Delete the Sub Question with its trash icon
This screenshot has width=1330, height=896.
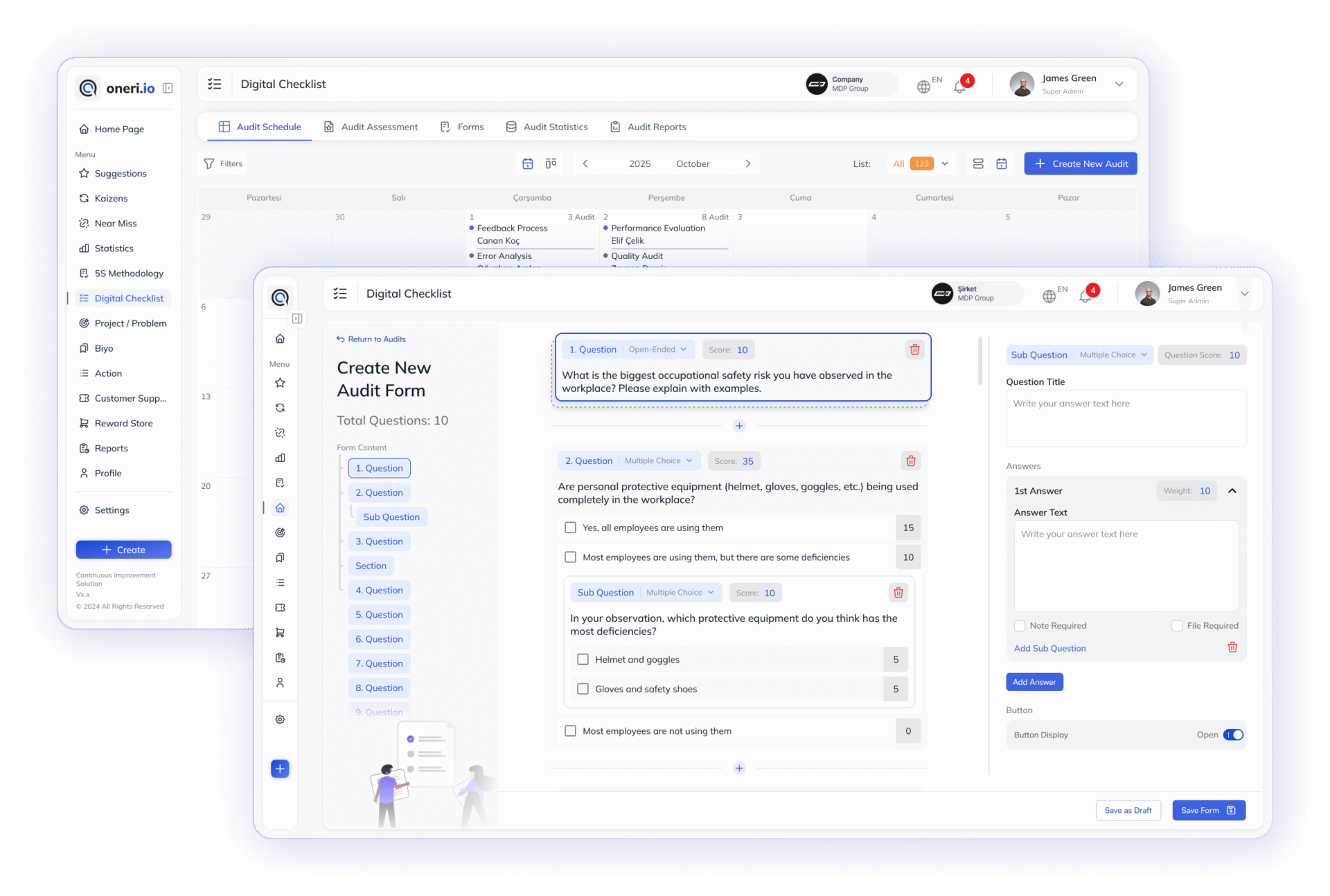(898, 593)
